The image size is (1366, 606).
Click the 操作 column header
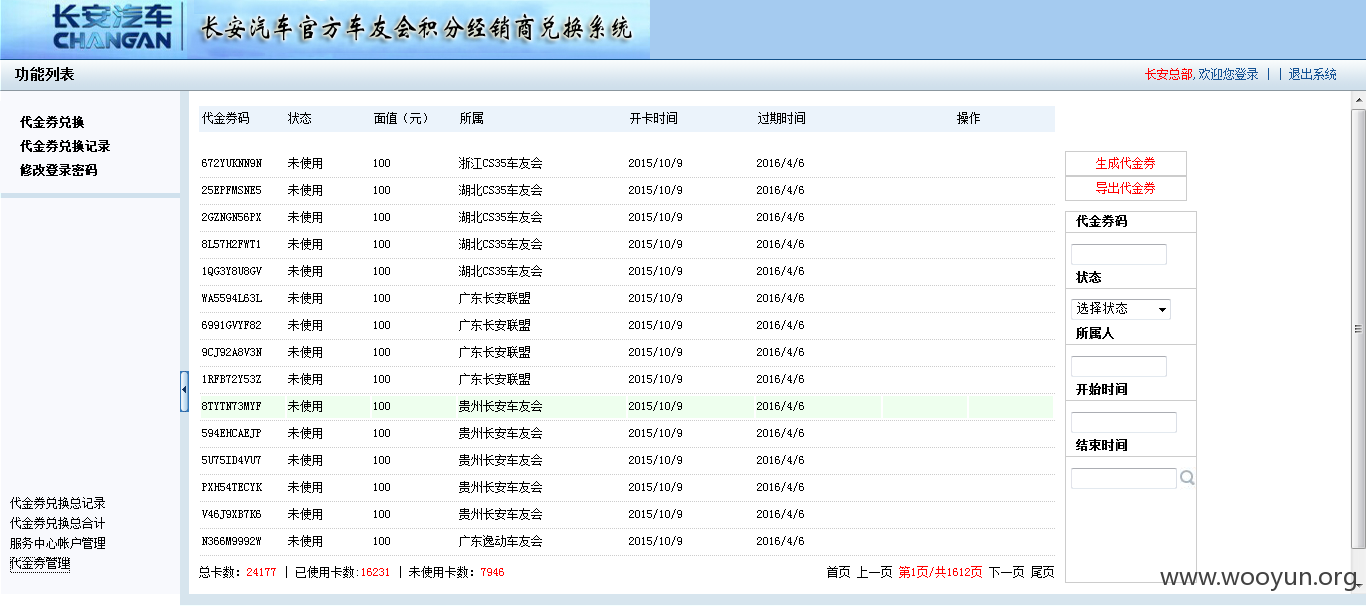[969, 118]
